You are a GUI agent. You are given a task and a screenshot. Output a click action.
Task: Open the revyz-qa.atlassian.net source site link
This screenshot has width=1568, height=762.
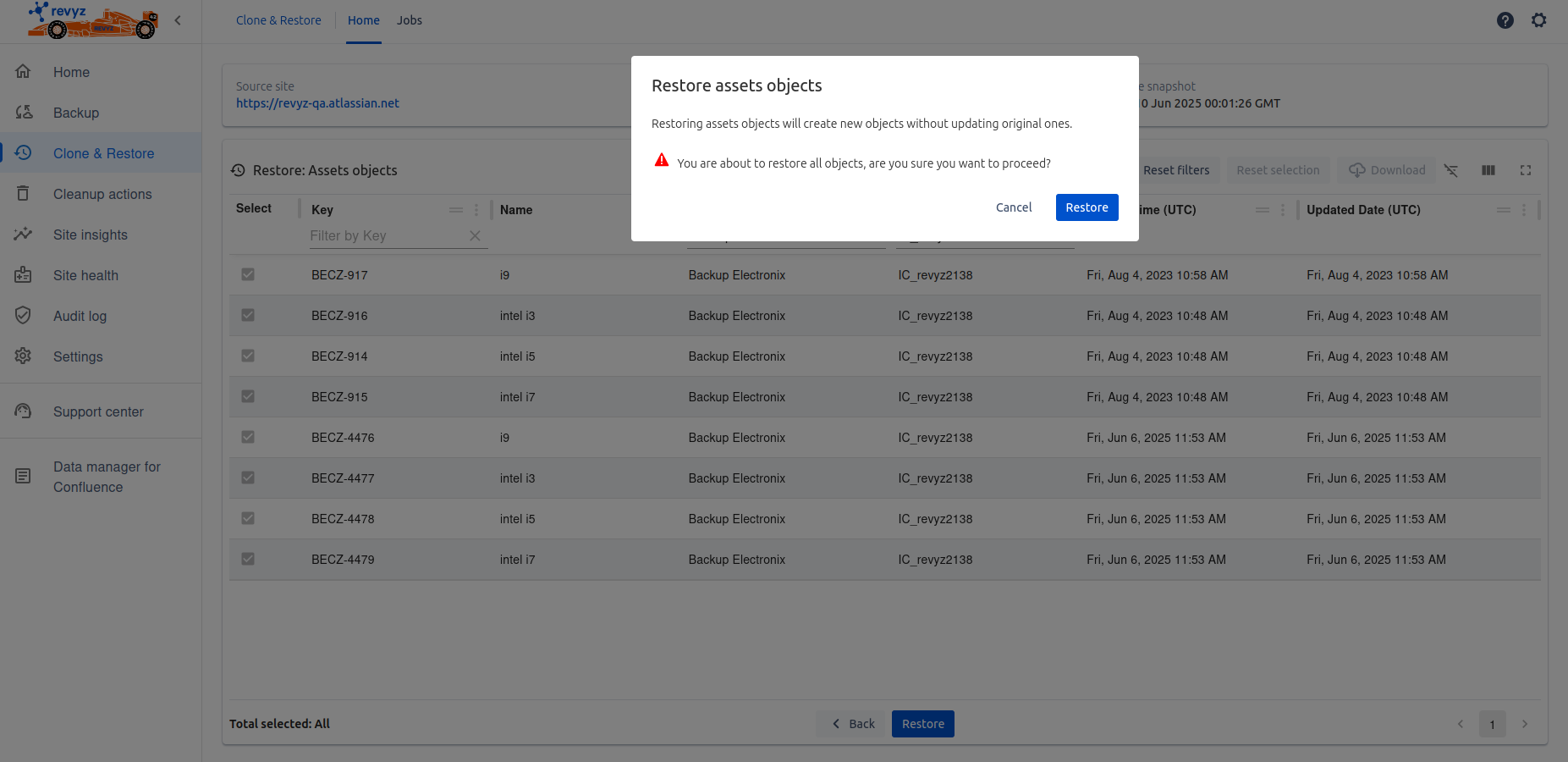coord(317,103)
